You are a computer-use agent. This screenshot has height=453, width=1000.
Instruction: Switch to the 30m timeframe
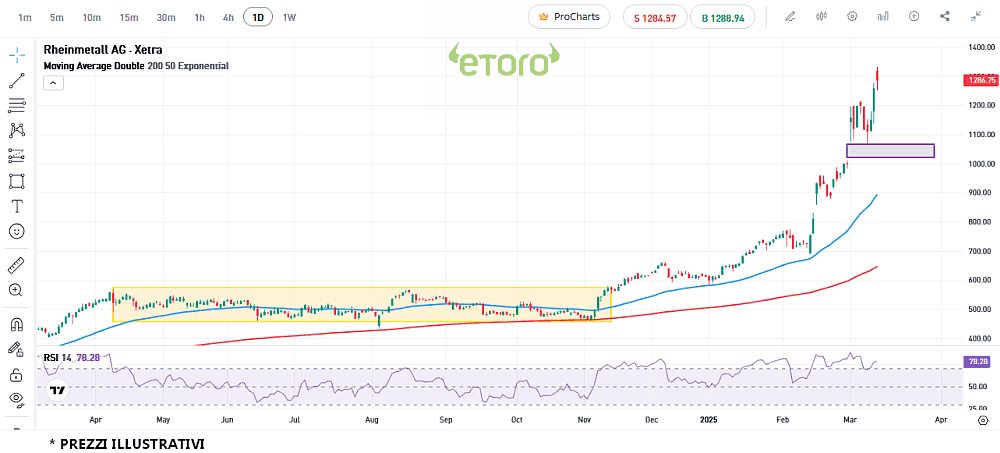point(166,17)
